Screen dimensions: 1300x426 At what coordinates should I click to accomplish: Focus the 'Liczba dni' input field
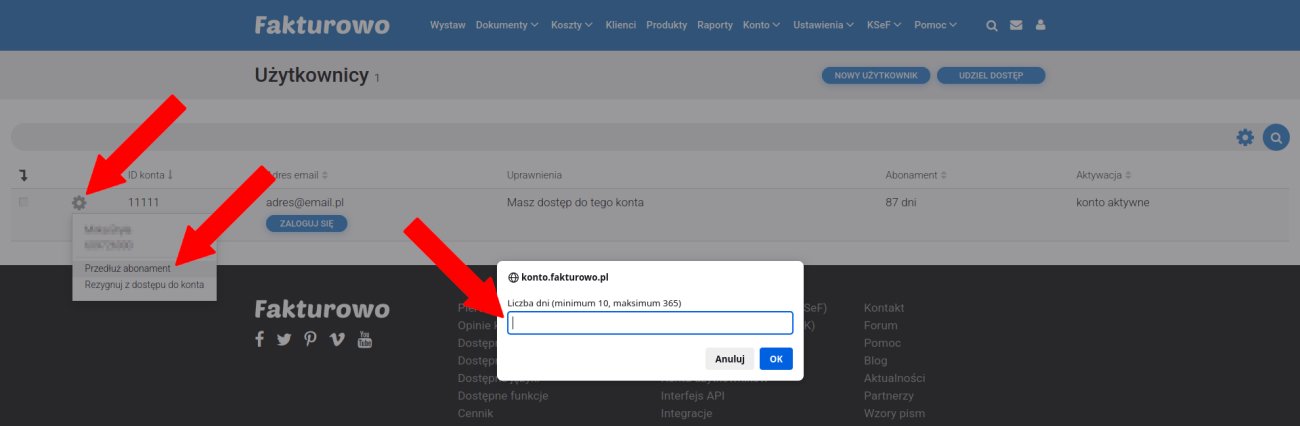click(x=650, y=323)
